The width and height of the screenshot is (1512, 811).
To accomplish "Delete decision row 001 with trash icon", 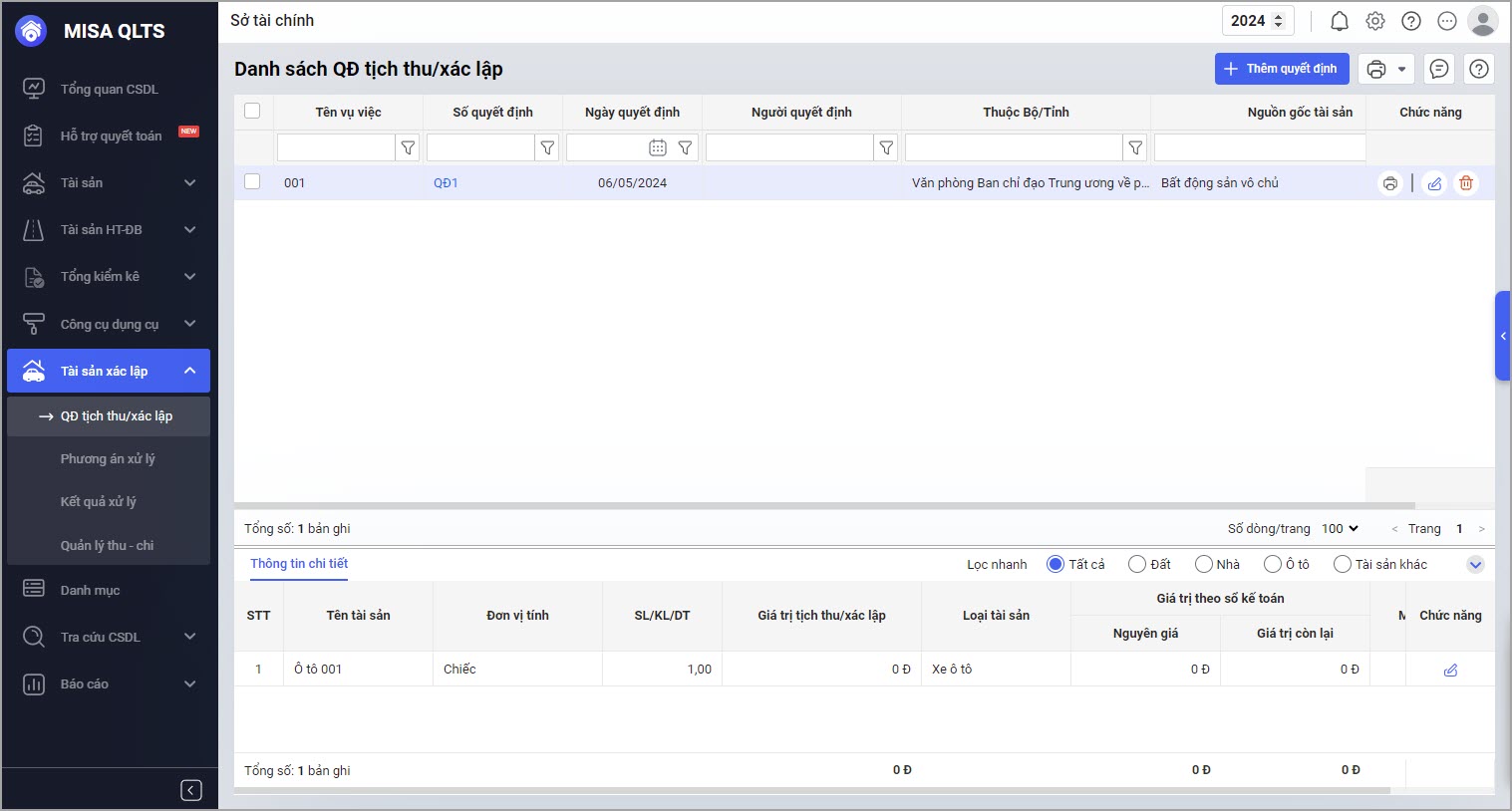I will [1466, 183].
